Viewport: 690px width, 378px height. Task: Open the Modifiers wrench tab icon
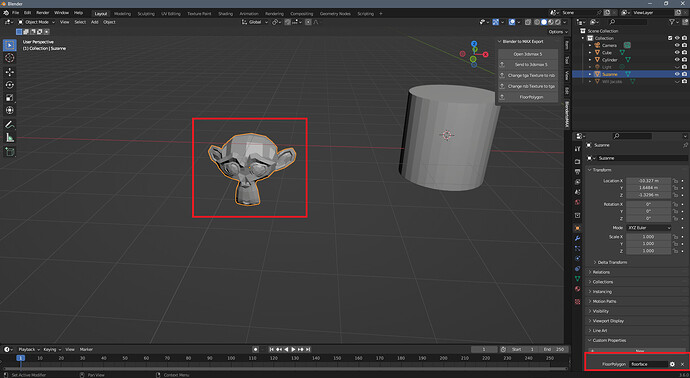click(577, 238)
